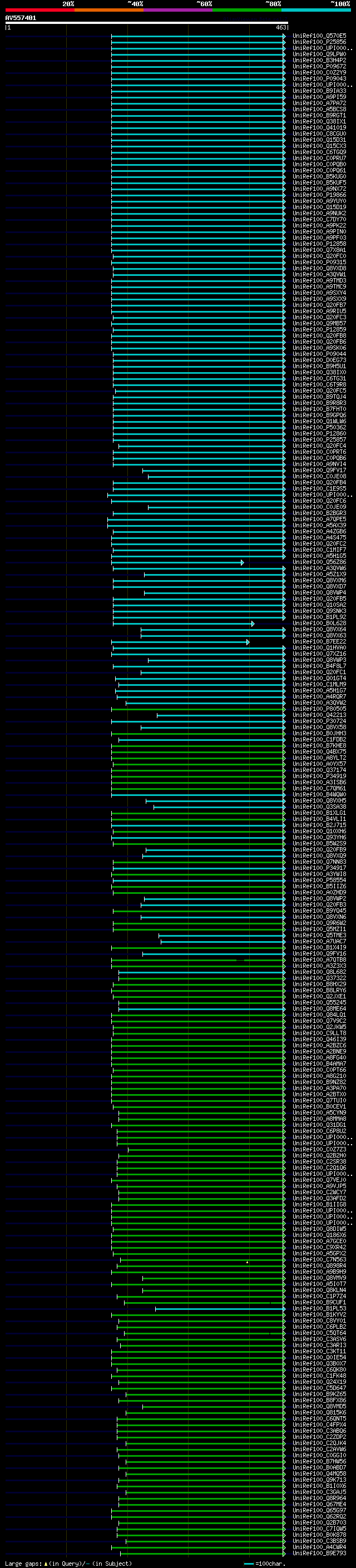Image resolution: width=356 pixels, height=1568 pixels.
Task: Select hit label UniRef100_A9PI59
Action: 319,97
